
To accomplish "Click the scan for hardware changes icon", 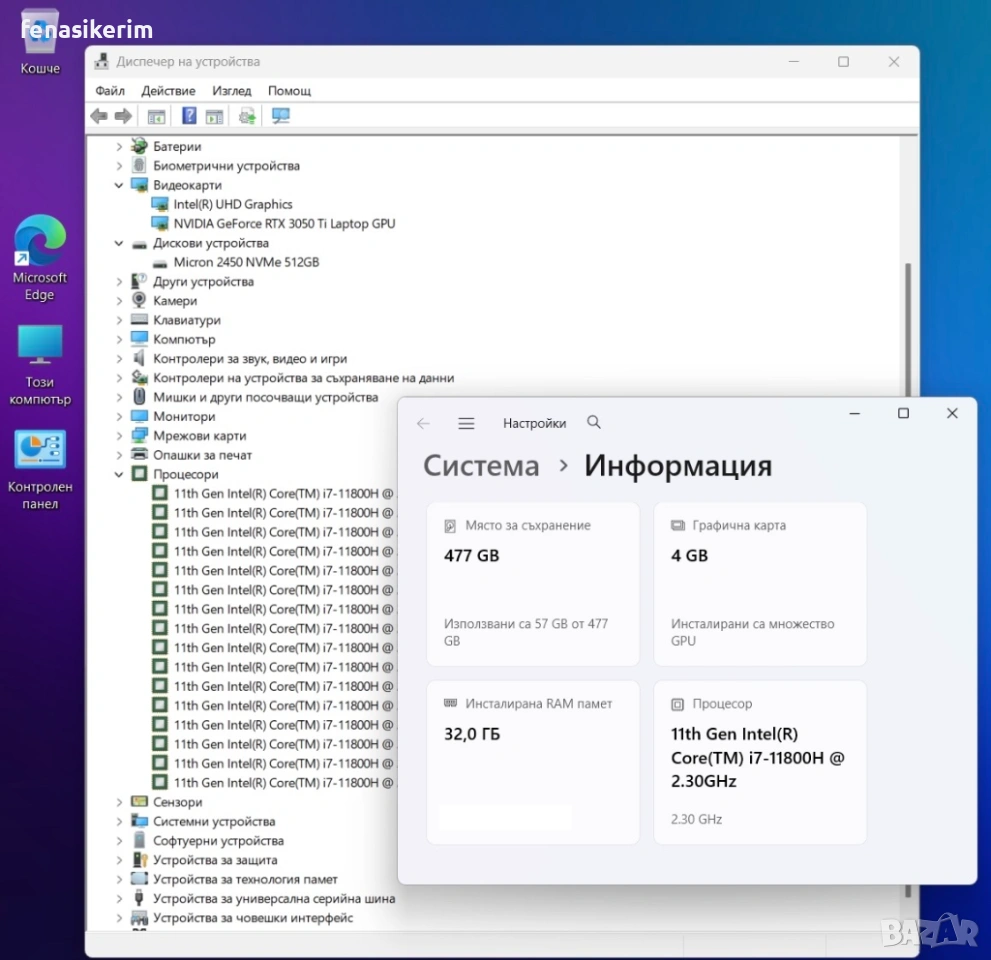I will (x=281, y=116).
